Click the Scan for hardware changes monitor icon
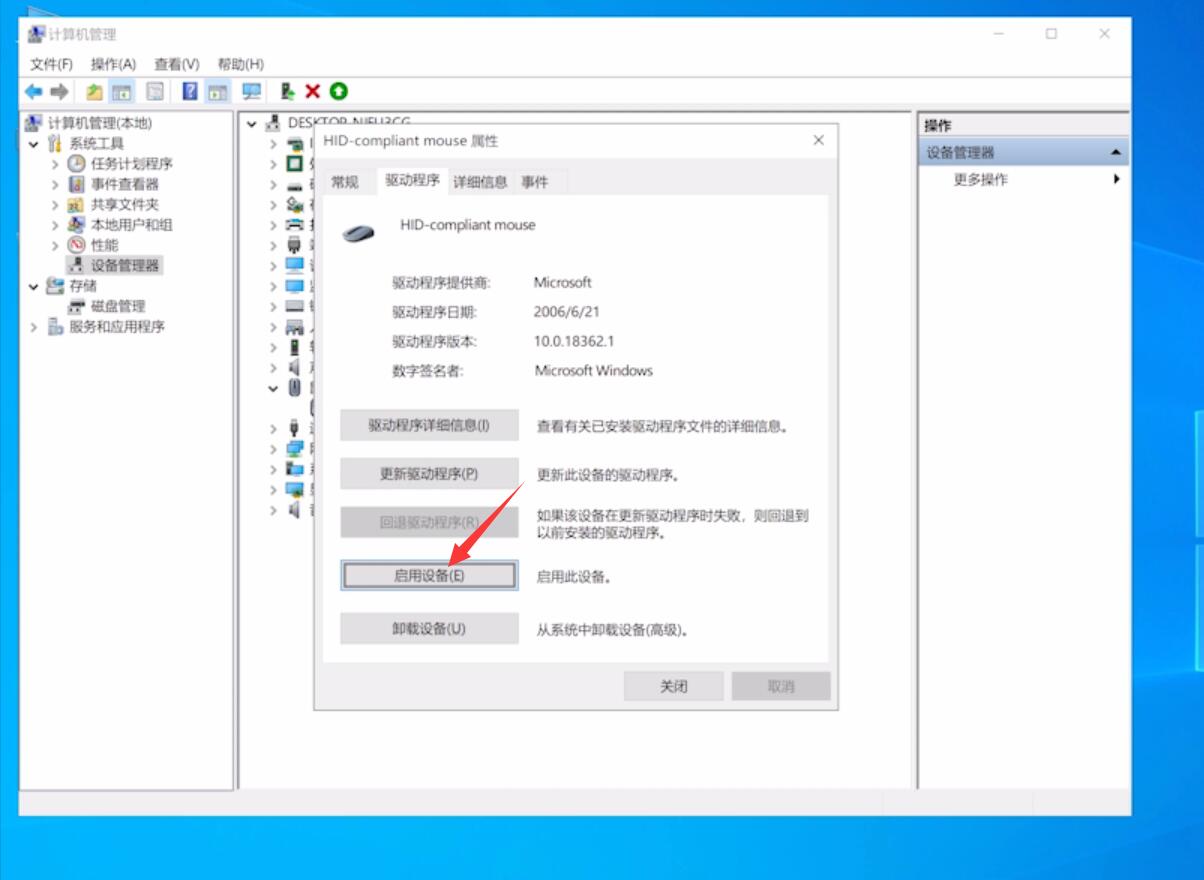 [251, 92]
